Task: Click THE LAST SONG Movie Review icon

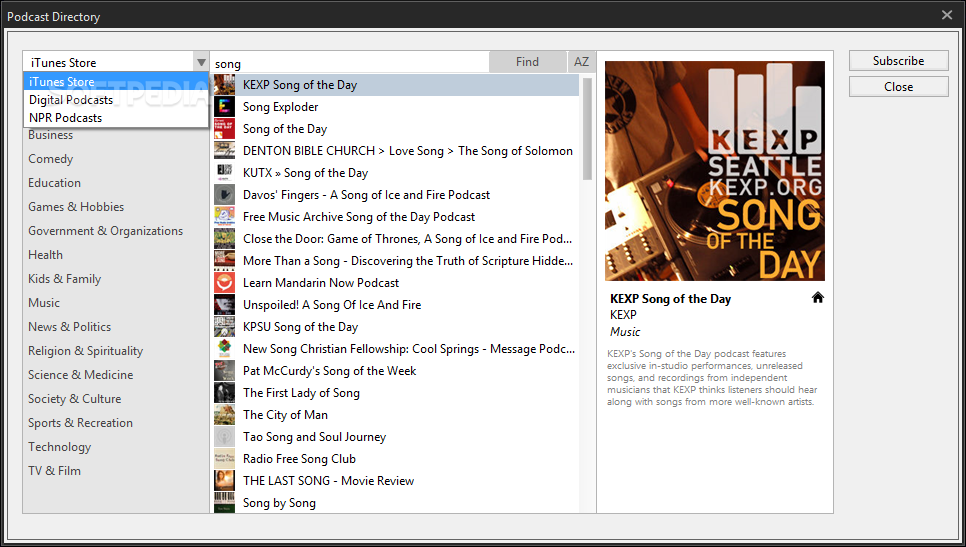Action: [x=224, y=480]
